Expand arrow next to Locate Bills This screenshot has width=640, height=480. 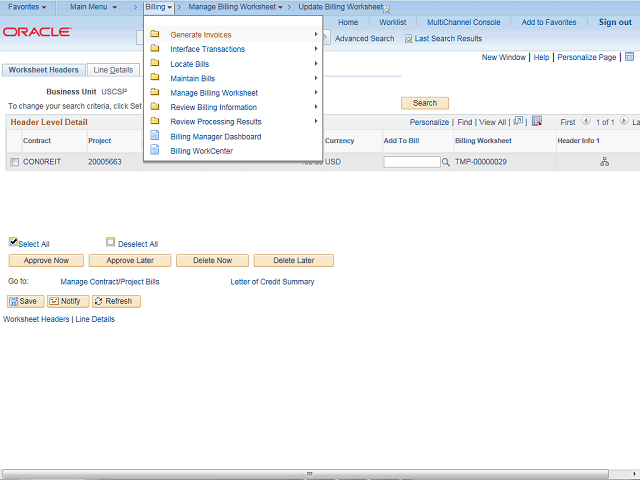click(316, 63)
